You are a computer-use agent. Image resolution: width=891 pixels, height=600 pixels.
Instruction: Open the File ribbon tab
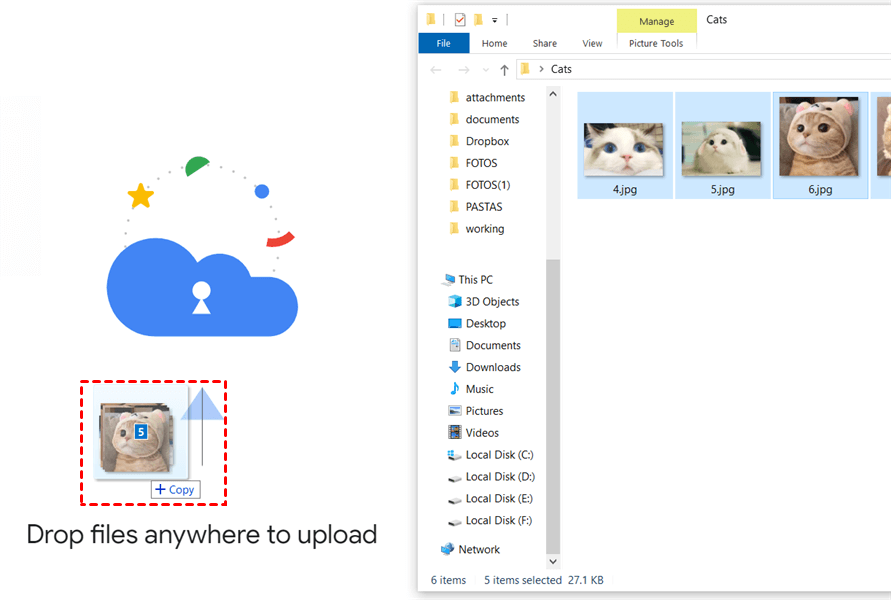coord(444,43)
